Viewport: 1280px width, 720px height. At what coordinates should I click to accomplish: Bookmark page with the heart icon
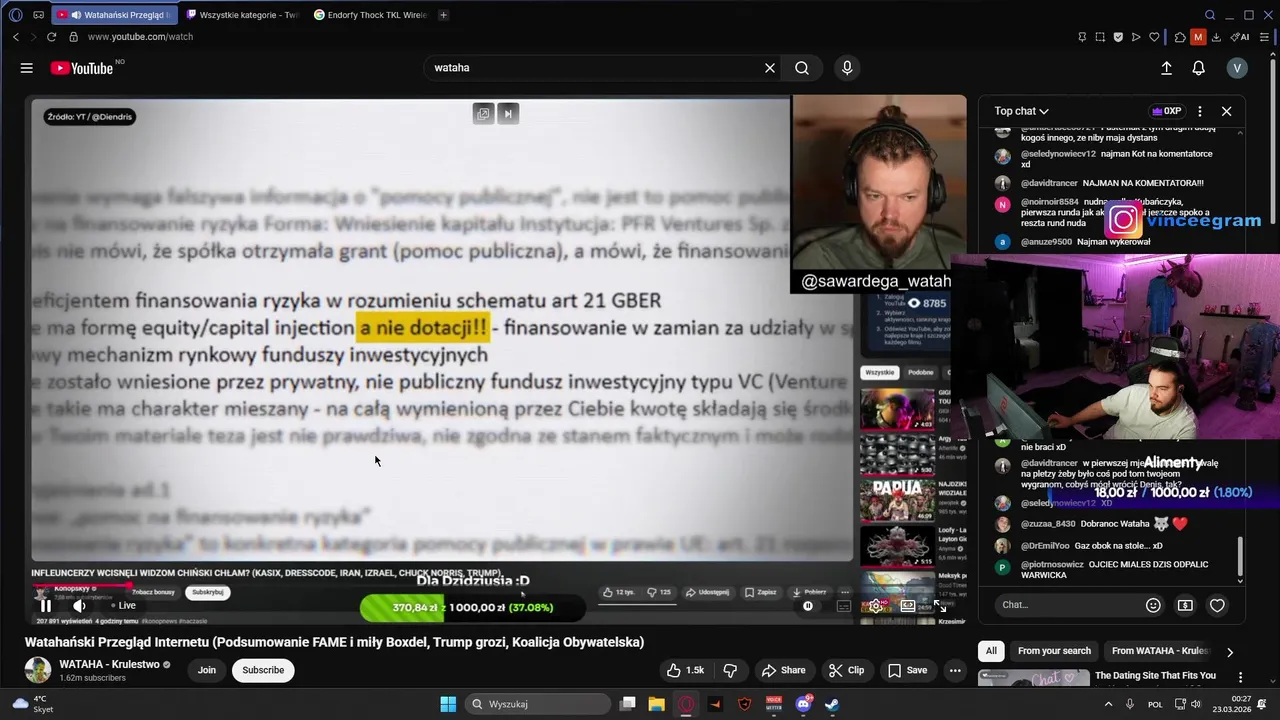[x=1154, y=37]
